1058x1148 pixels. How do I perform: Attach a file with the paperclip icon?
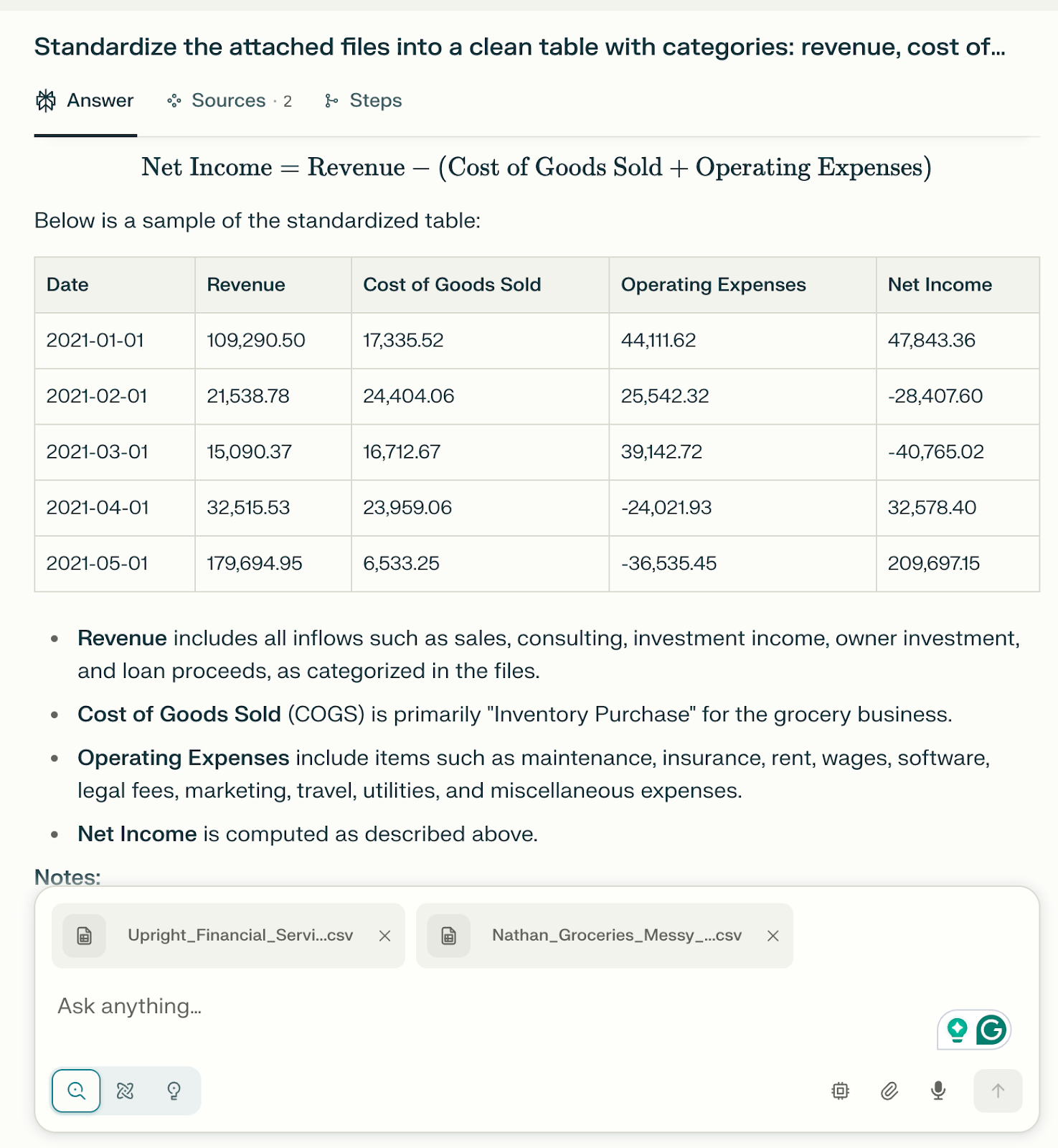(889, 1091)
